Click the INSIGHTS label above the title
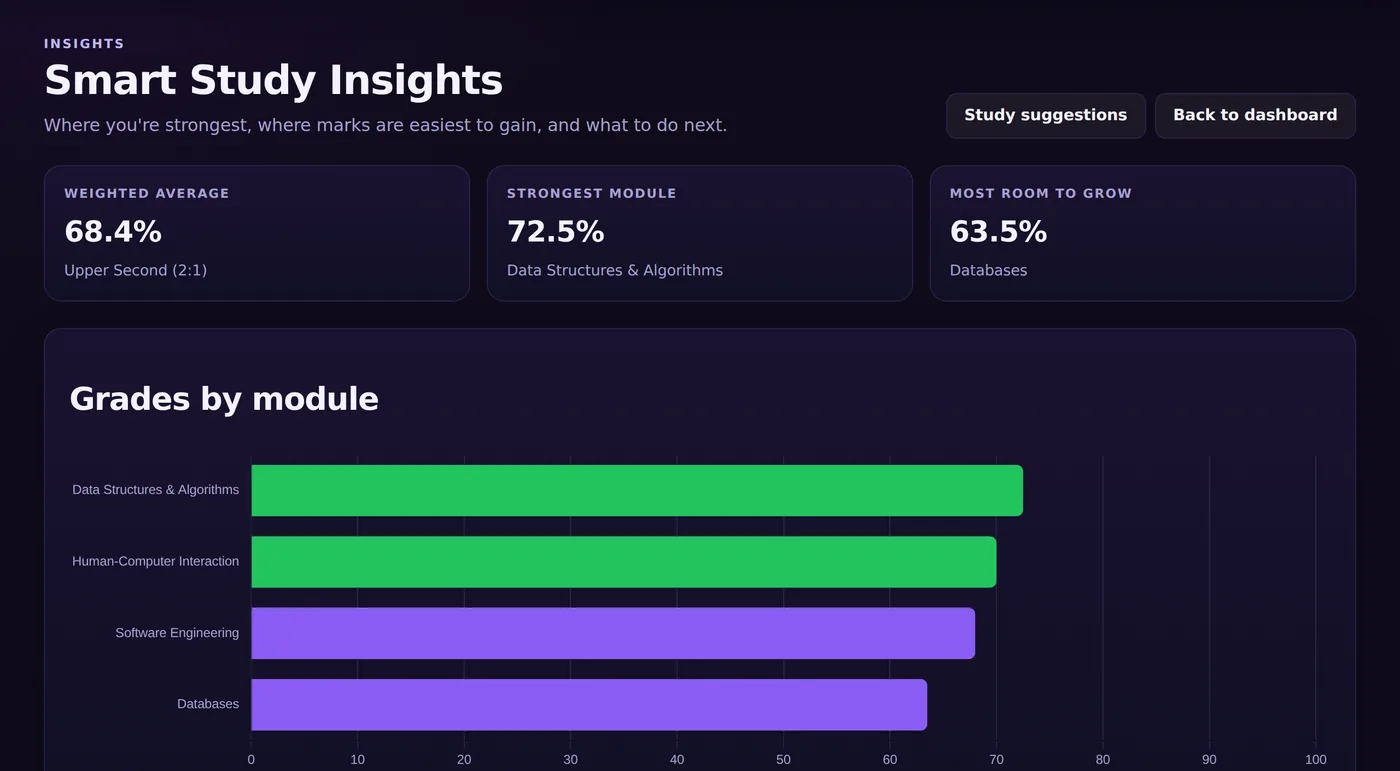 tap(84, 44)
